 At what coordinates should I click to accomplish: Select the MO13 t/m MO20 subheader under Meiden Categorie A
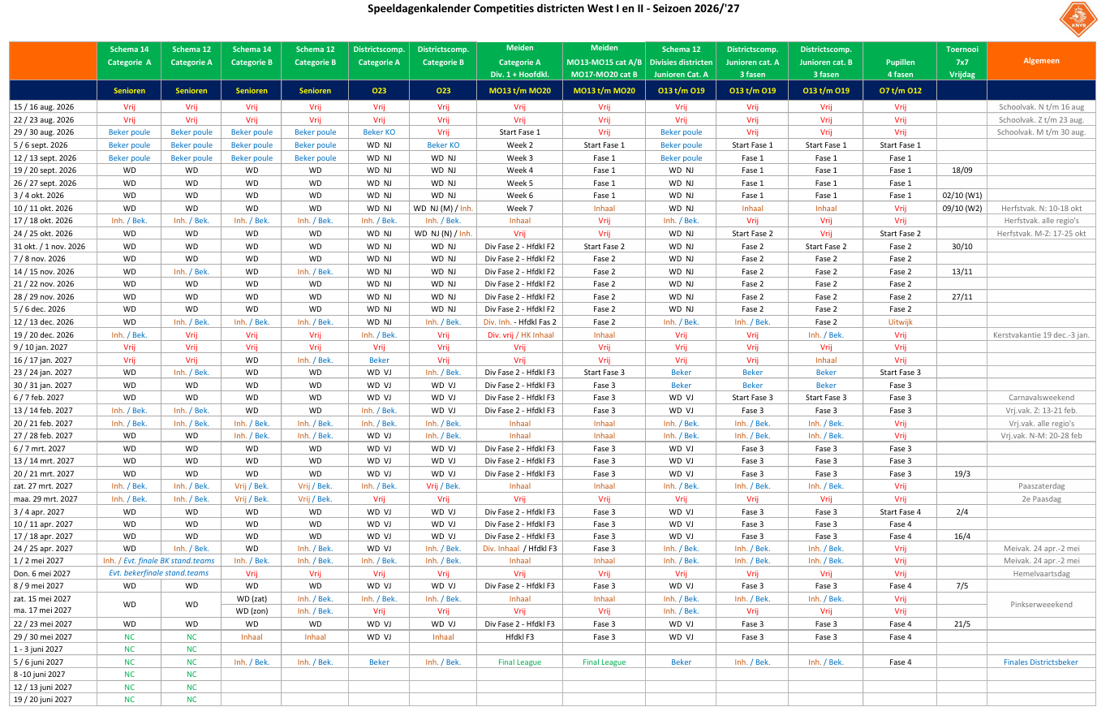[519, 91]
